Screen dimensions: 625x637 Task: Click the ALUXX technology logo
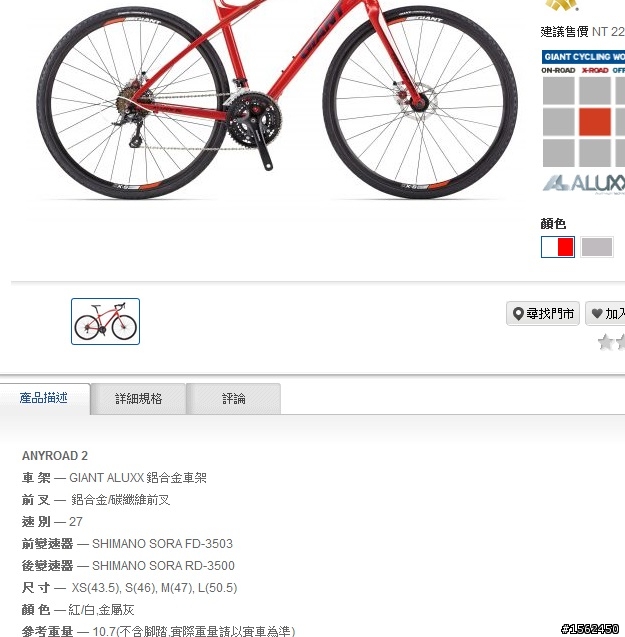584,184
